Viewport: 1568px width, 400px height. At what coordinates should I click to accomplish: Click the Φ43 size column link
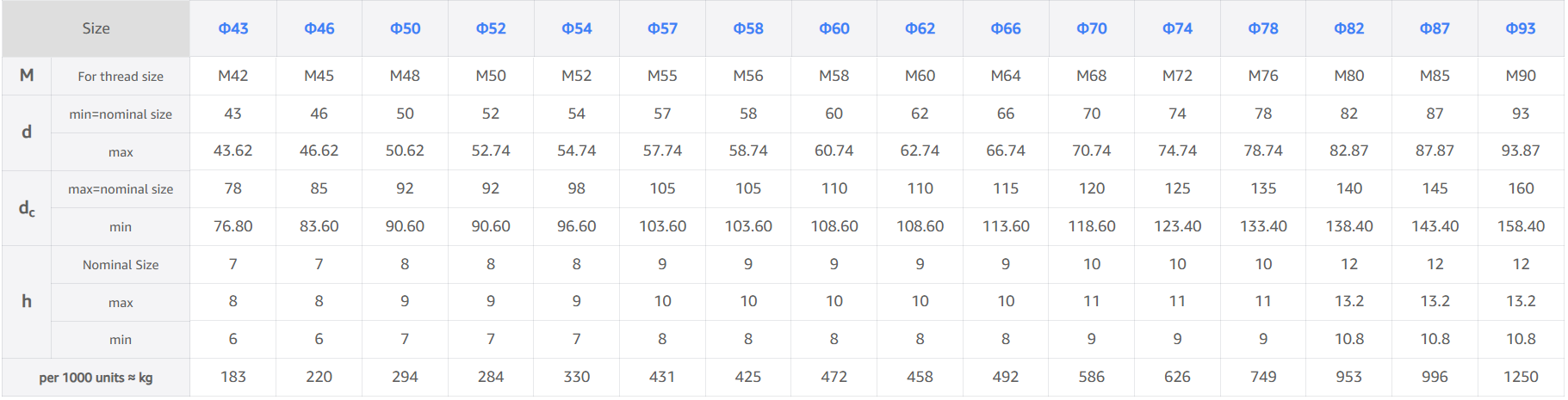coord(232,28)
